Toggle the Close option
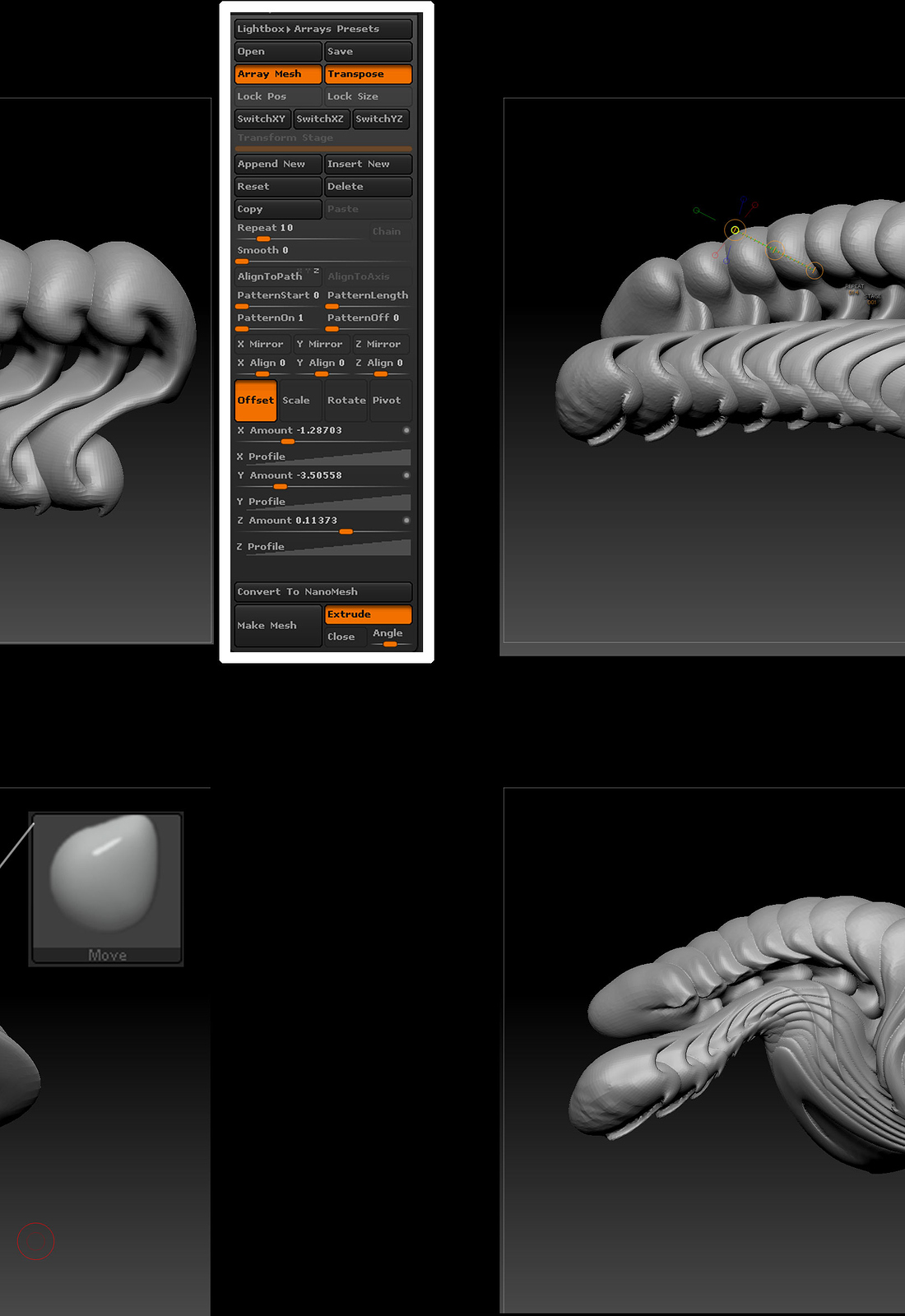 click(x=346, y=637)
